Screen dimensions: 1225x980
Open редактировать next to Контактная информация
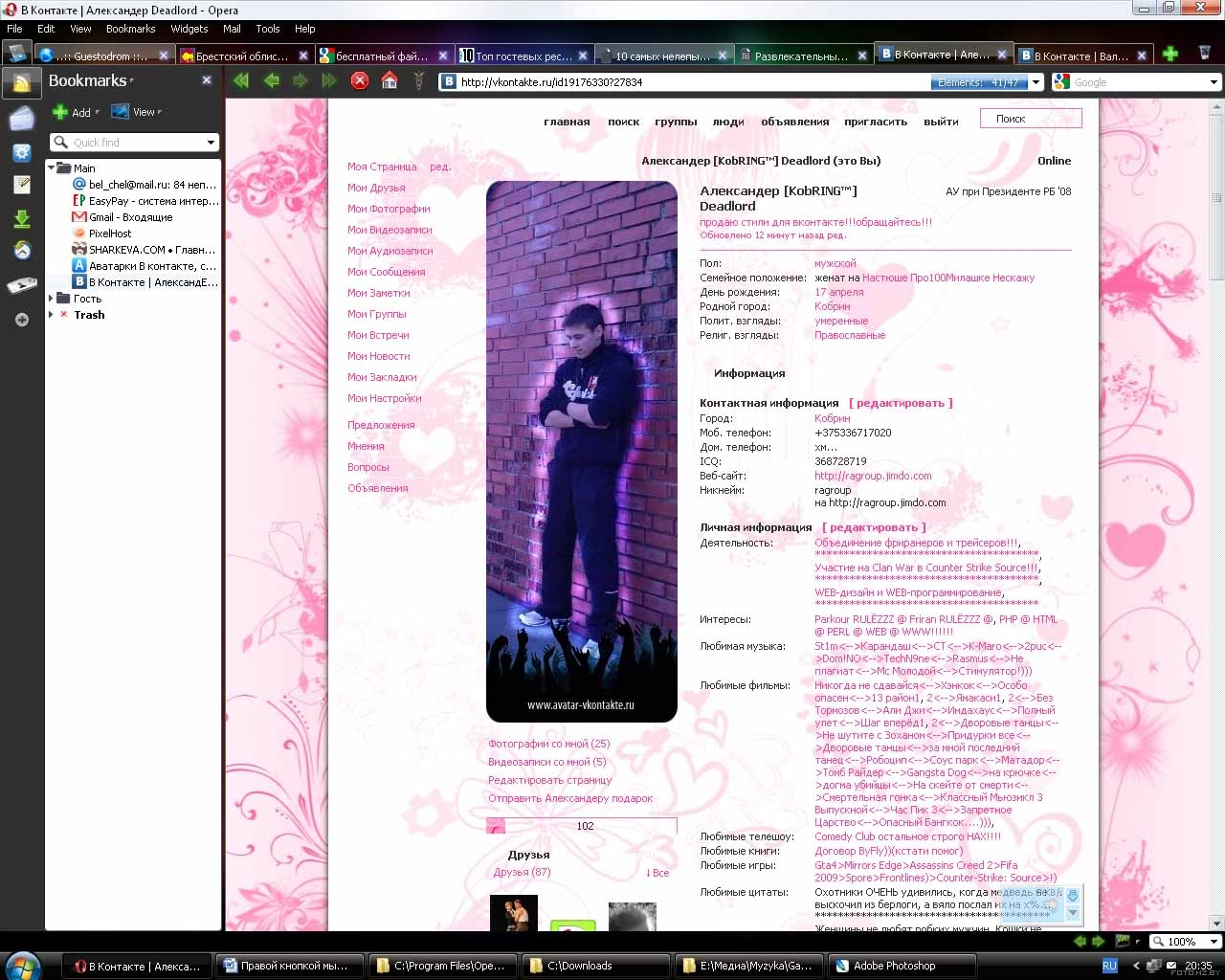(x=901, y=403)
